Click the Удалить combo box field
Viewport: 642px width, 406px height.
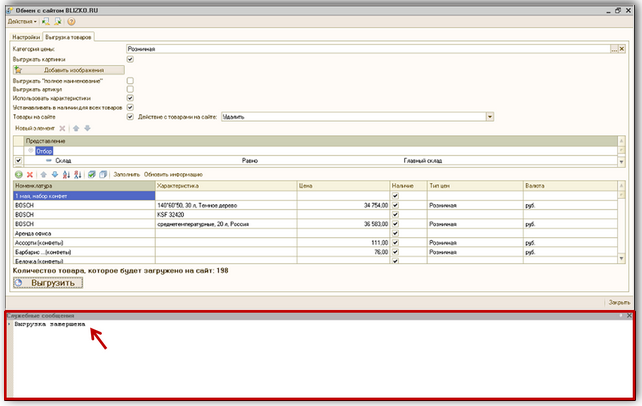pyautogui.click(x=353, y=117)
